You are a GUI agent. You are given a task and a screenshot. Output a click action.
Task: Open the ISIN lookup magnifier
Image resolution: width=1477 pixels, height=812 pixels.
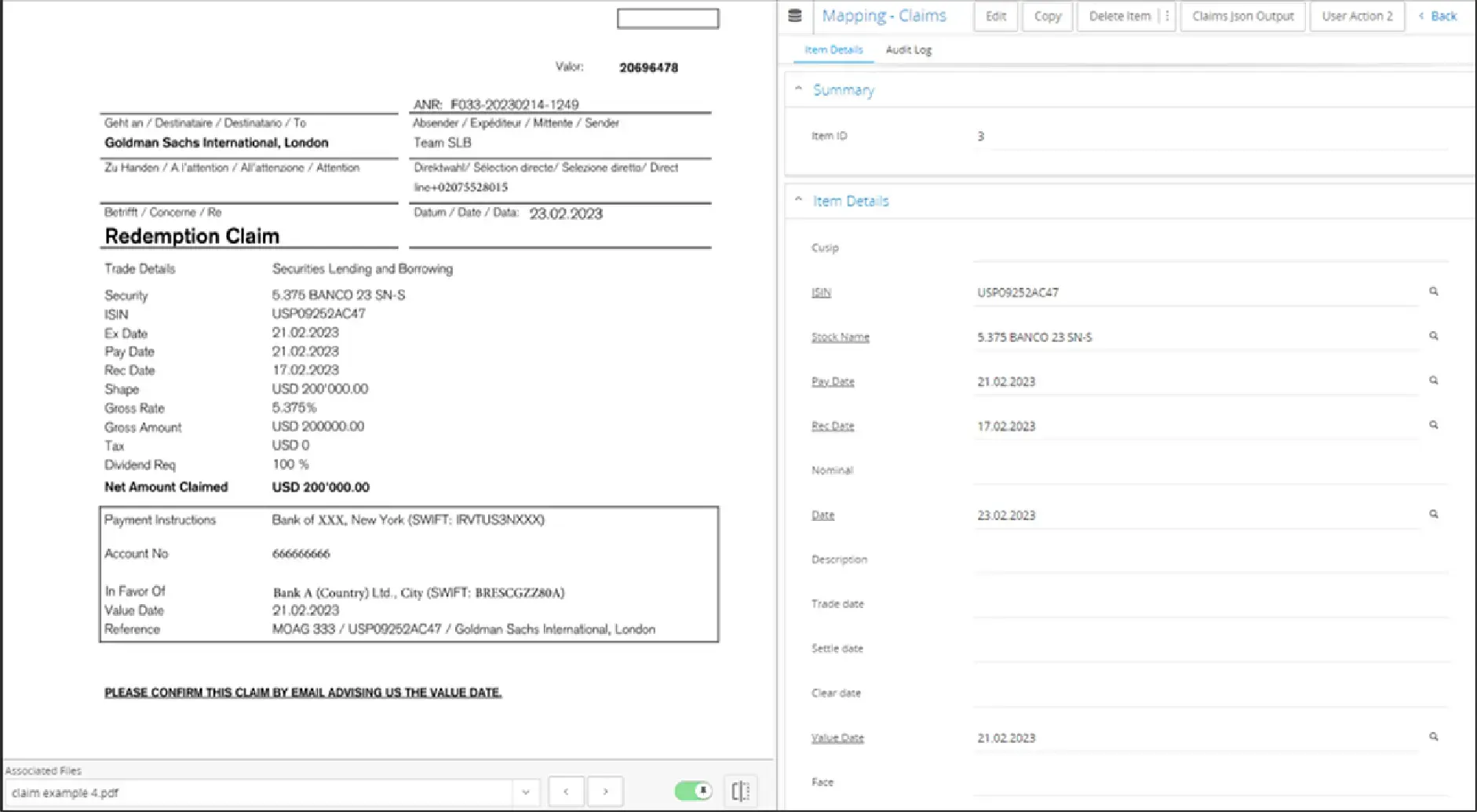1434,292
